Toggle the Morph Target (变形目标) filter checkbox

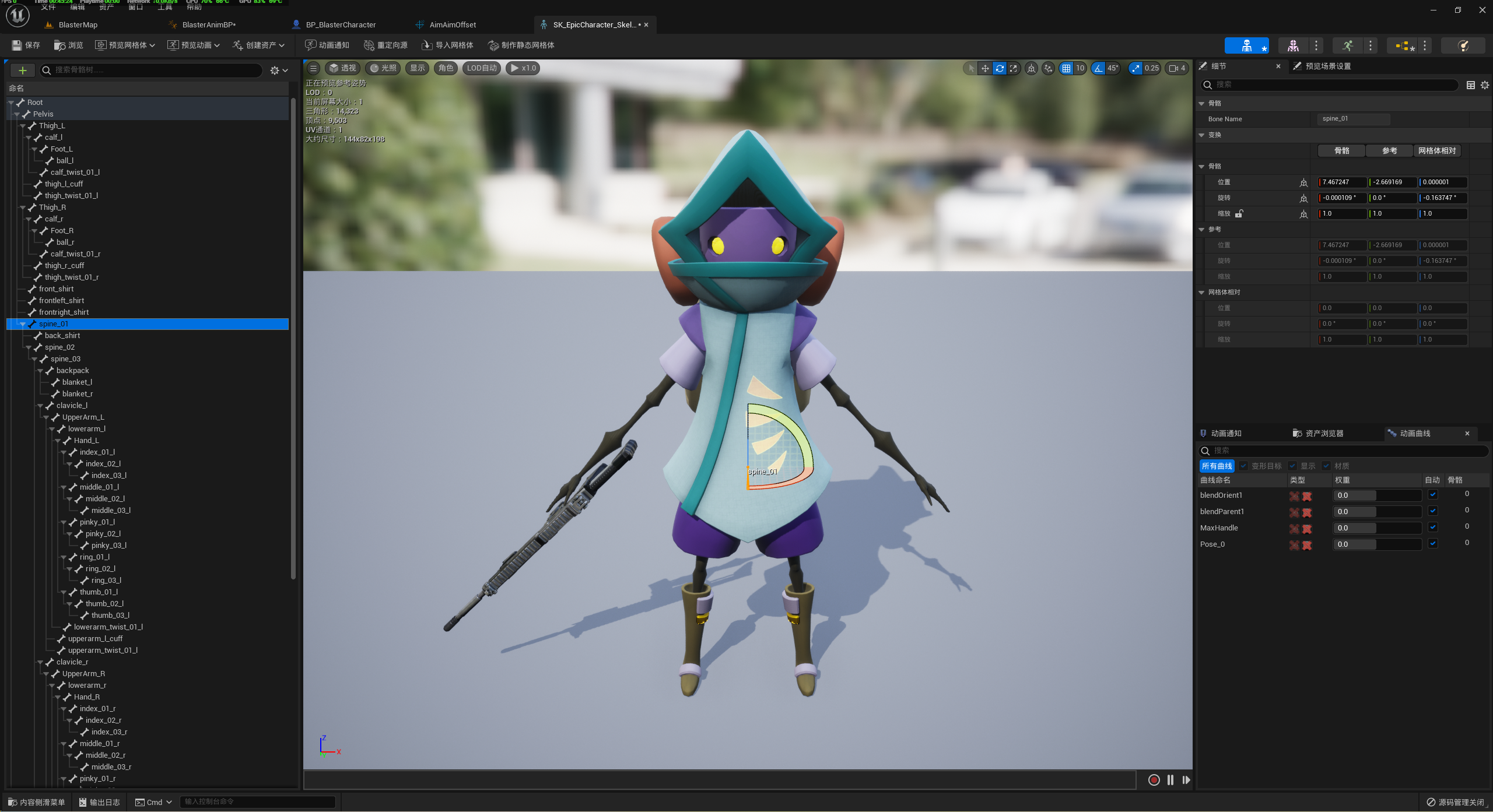coord(1244,466)
